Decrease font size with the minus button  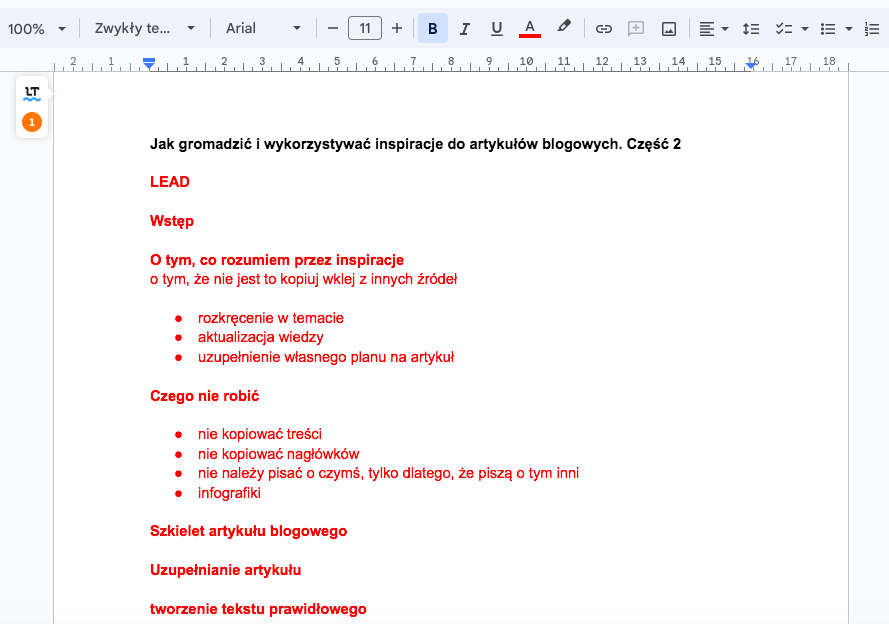[x=333, y=28]
